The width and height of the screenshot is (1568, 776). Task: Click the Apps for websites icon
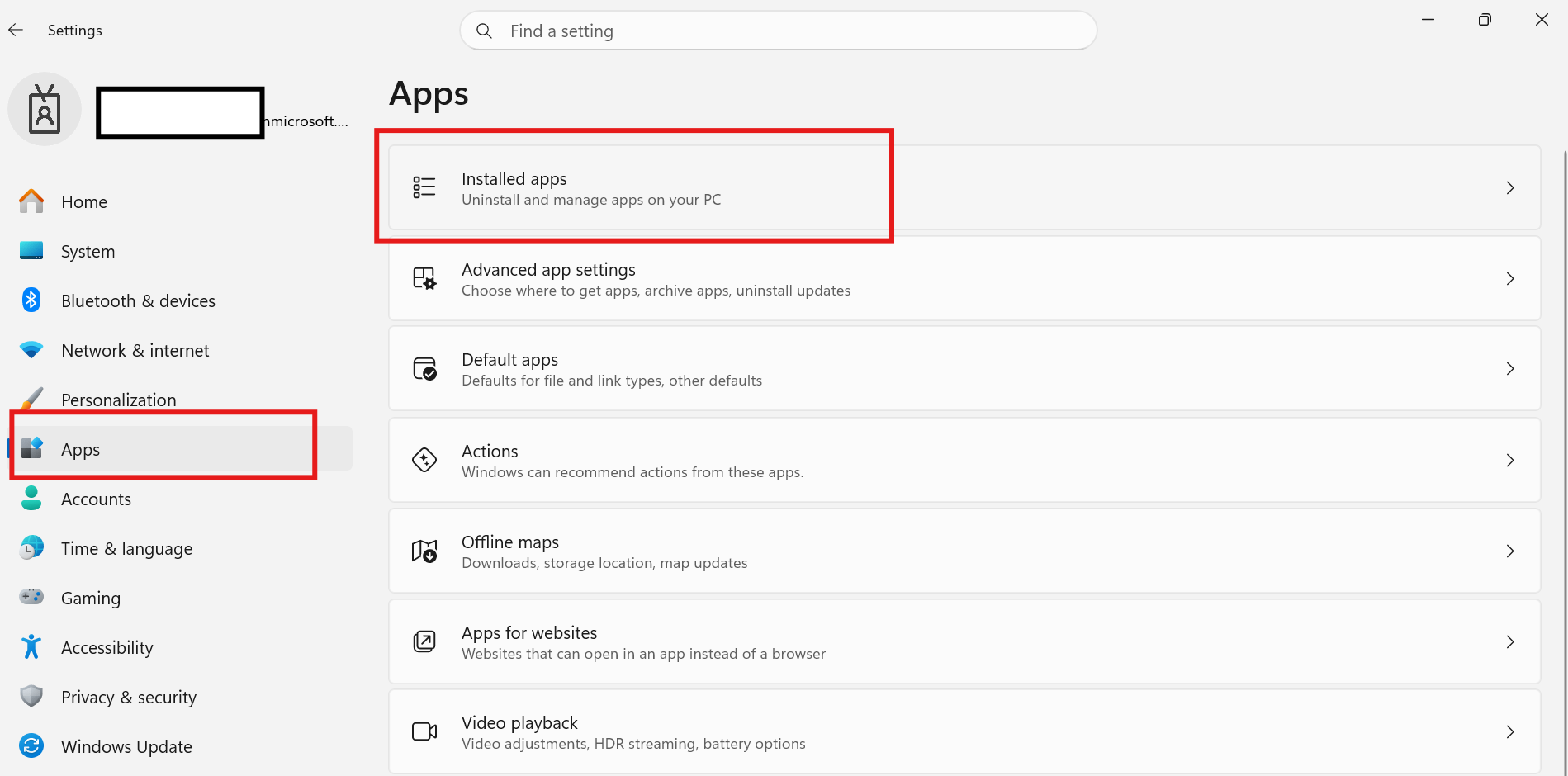[x=424, y=641]
